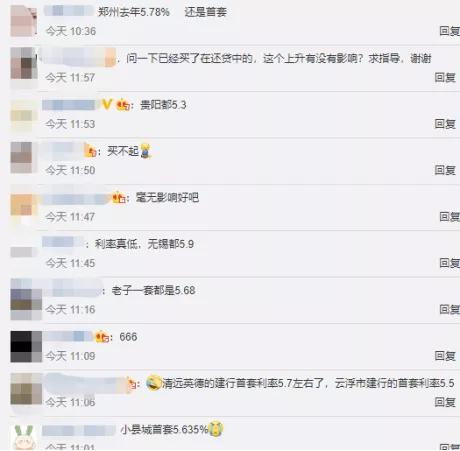The height and width of the screenshot is (451, 460).
Task: Reply to the 郑州去年5.78% comment
Action: 449,31
